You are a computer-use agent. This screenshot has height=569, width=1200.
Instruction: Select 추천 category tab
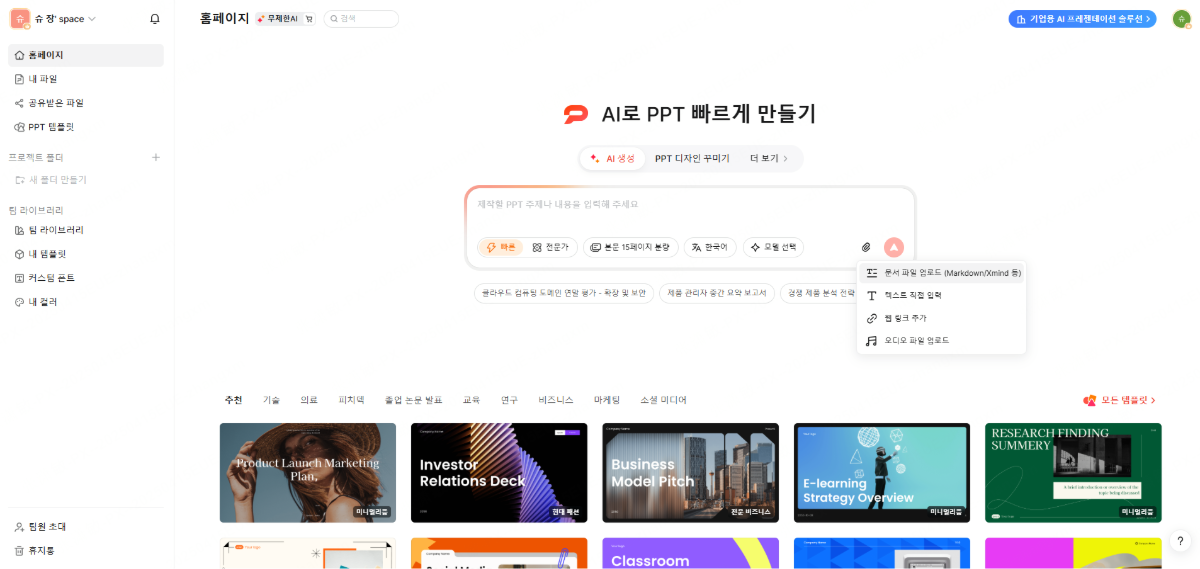233,400
